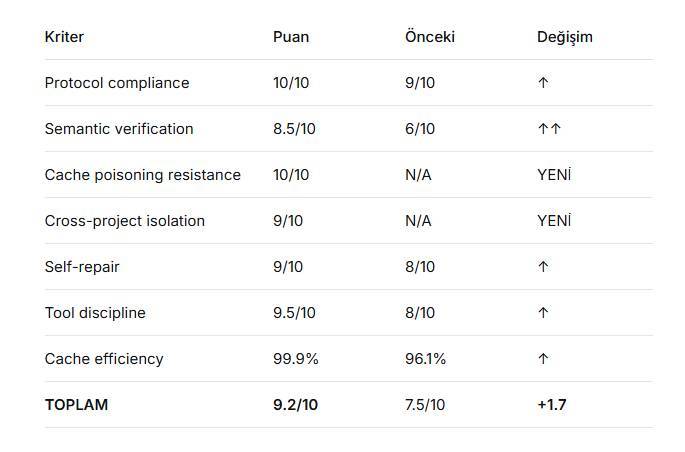The height and width of the screenshot is (452, 685).
Task: Select the Puan column header
Action: [x=291, y=37]
